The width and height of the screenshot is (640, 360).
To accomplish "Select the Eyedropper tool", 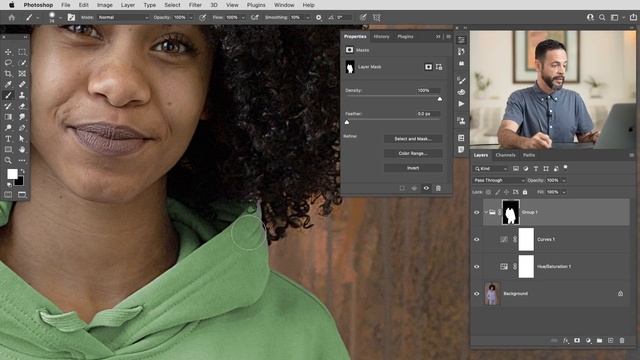I will coord(8,84).
